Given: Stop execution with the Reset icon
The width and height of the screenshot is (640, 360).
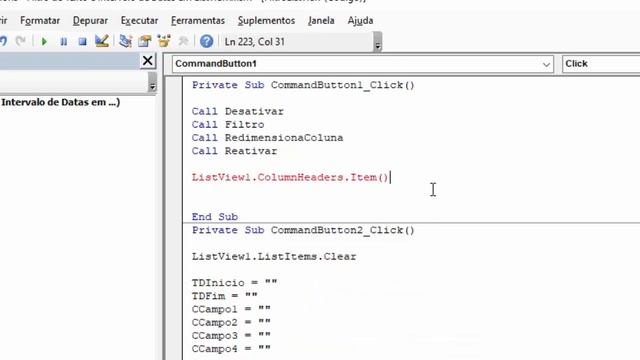Looking at the screenshot, I should click(82, 41).
